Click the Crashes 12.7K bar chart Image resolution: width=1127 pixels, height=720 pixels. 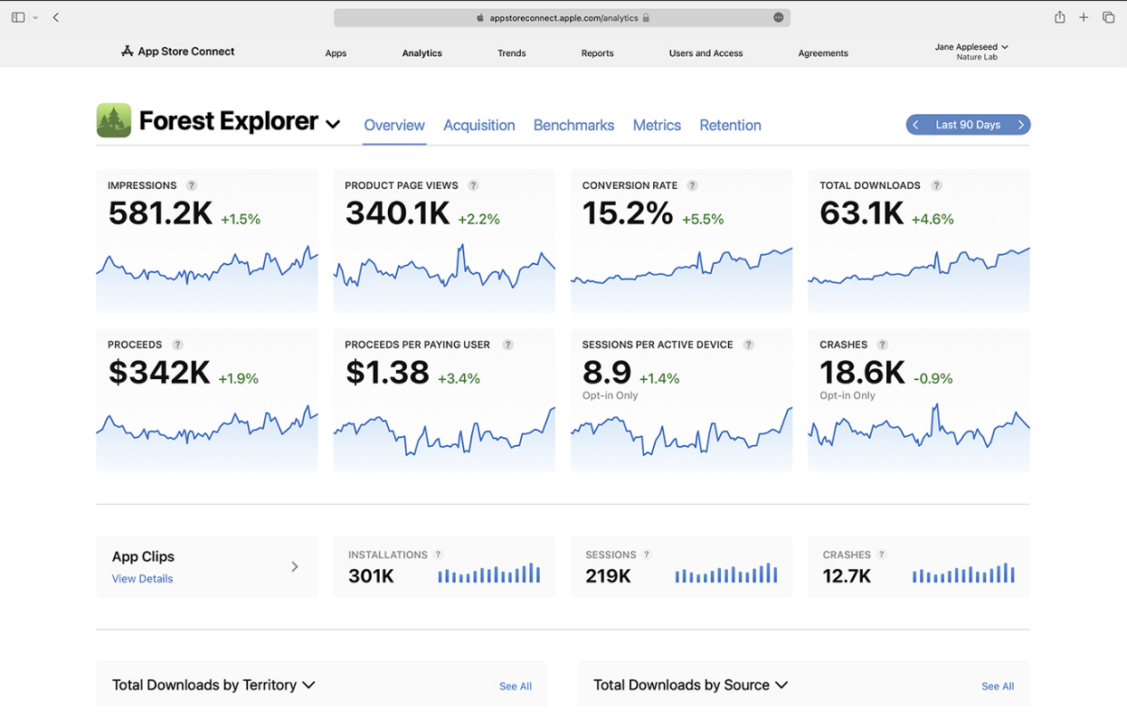(x=964, y=573)
